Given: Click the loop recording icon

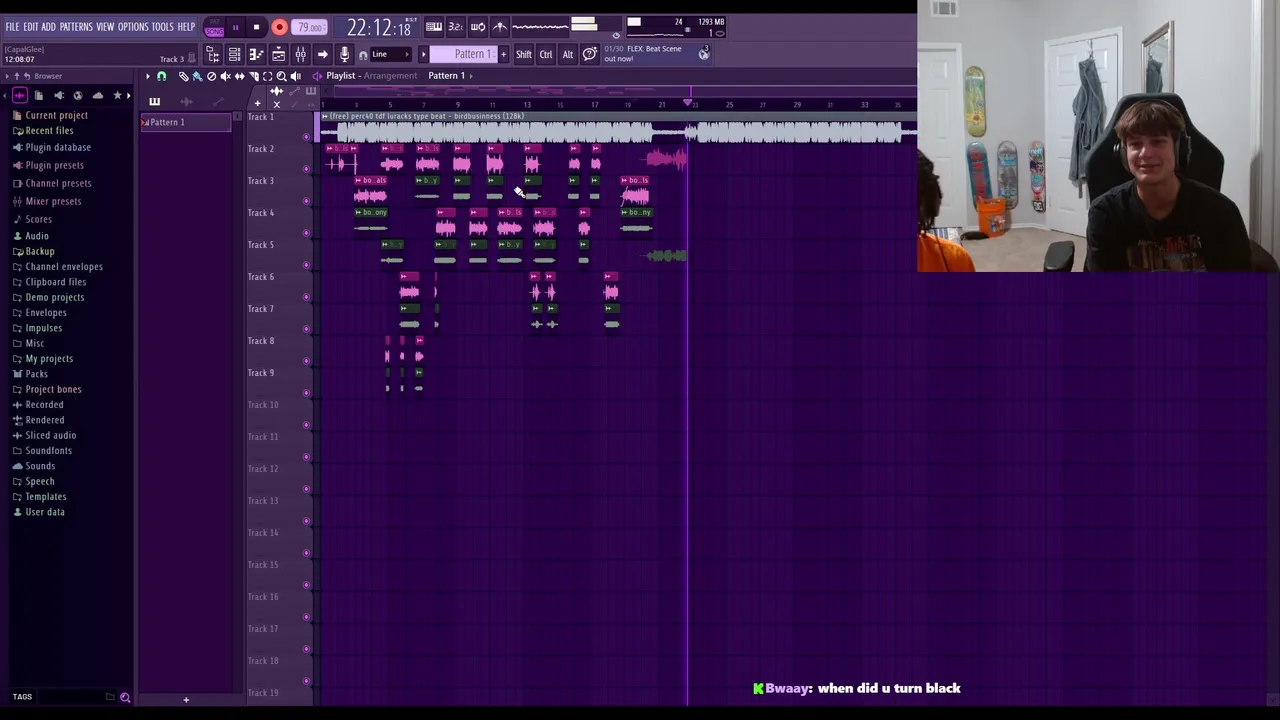Looking at the screenshot, I should 478,27.
